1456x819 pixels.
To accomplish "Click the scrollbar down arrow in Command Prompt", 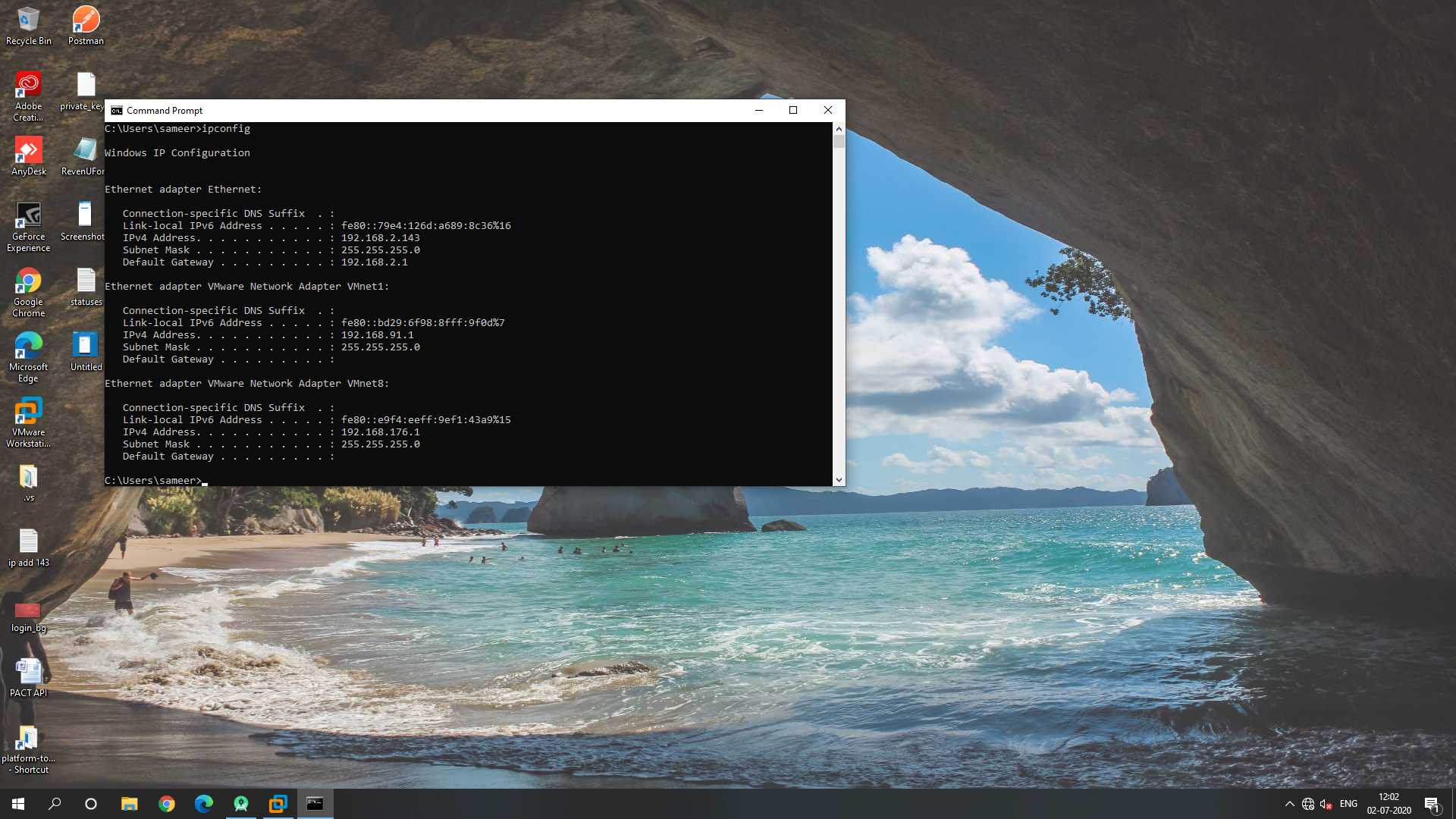I will pyautogui.click(x=839, y=479).
